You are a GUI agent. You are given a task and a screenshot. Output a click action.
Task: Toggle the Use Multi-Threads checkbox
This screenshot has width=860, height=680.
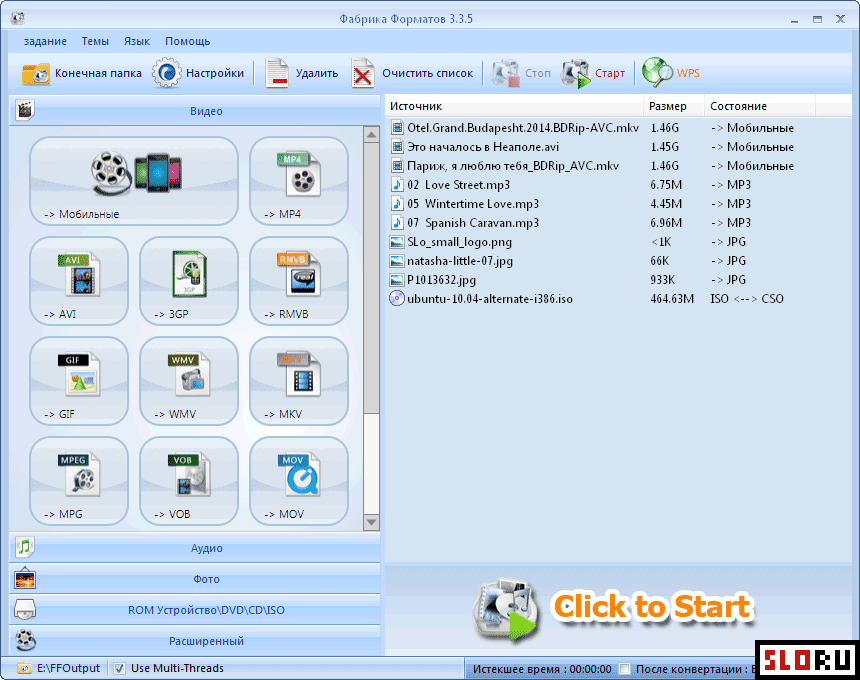click(x=119, y=668)
